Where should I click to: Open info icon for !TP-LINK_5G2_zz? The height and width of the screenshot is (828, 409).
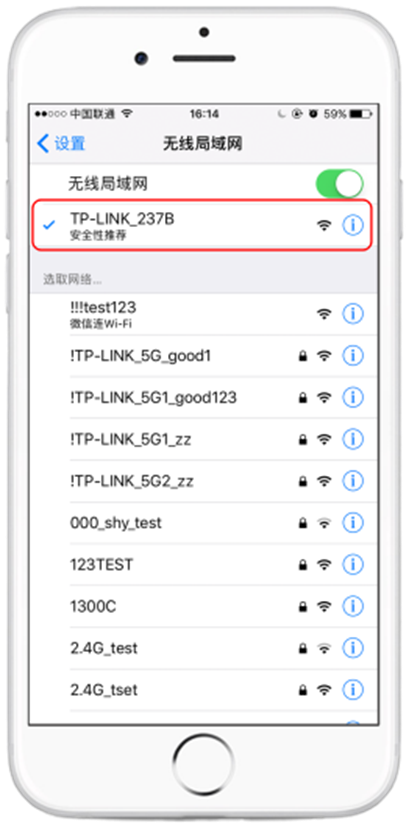[x=353, y=481]
